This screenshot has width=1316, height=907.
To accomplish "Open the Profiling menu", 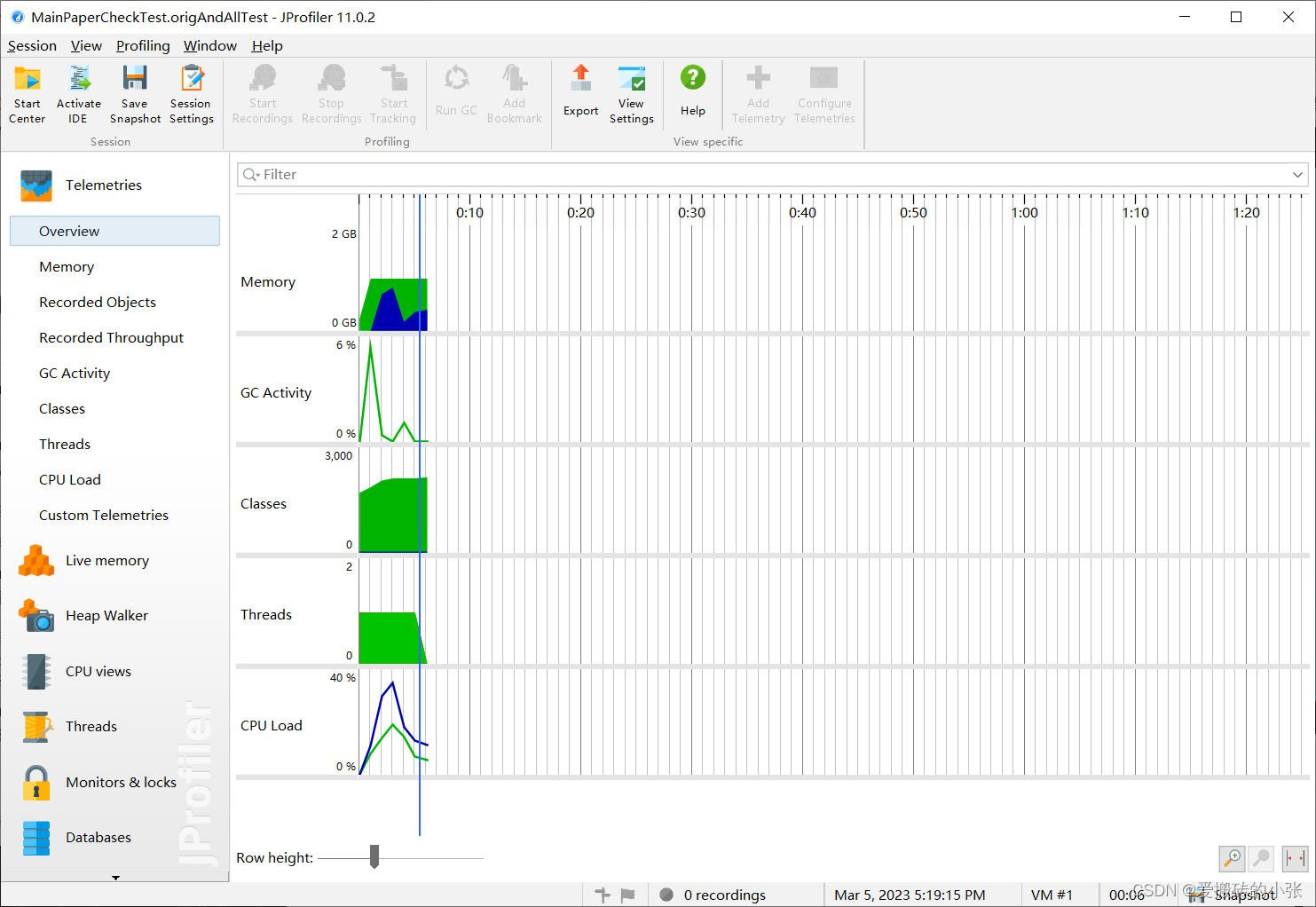I will pyautogui.click(x=143, y=46).
